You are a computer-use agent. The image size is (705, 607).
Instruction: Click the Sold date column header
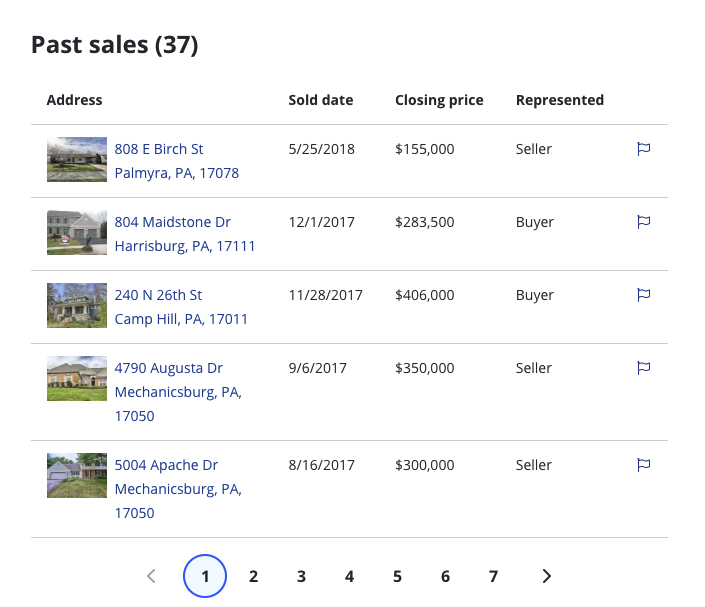tap(320, 100)
